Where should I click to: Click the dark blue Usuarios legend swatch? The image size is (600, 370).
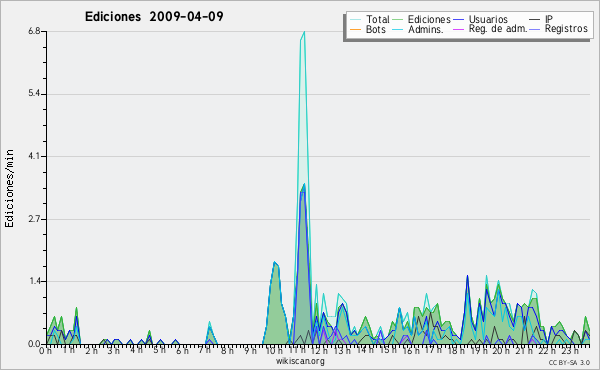point(458,20)
